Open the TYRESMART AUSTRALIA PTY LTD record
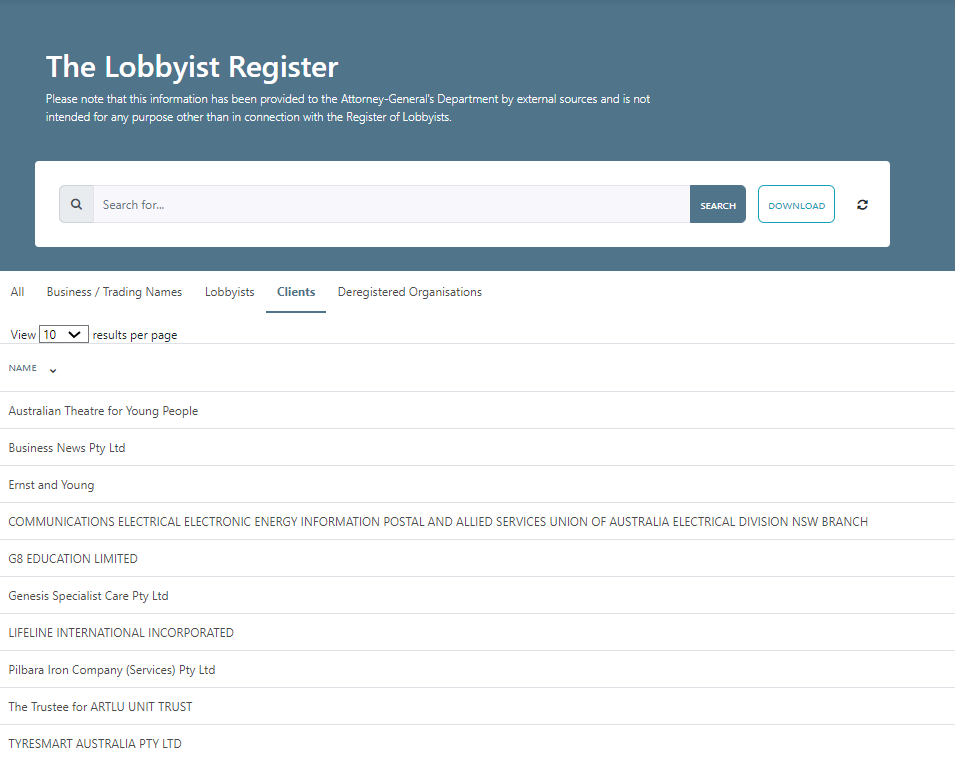This screenshot has width=955, height=767. coord(94,743)
